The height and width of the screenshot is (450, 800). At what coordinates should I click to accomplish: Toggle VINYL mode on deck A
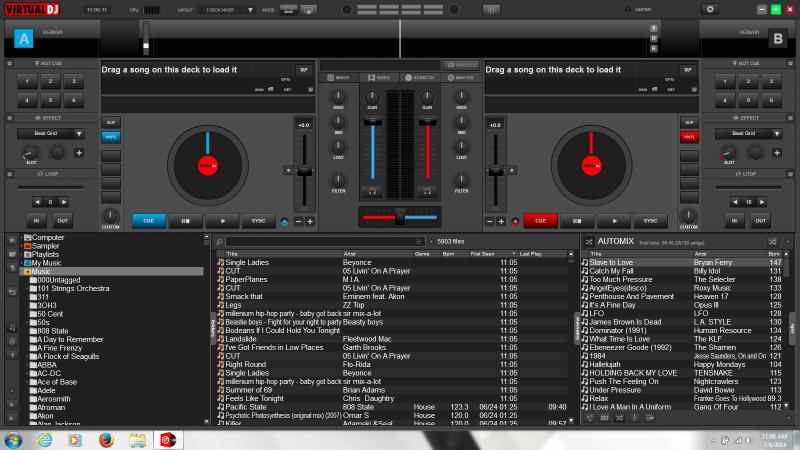click(111, 137)
